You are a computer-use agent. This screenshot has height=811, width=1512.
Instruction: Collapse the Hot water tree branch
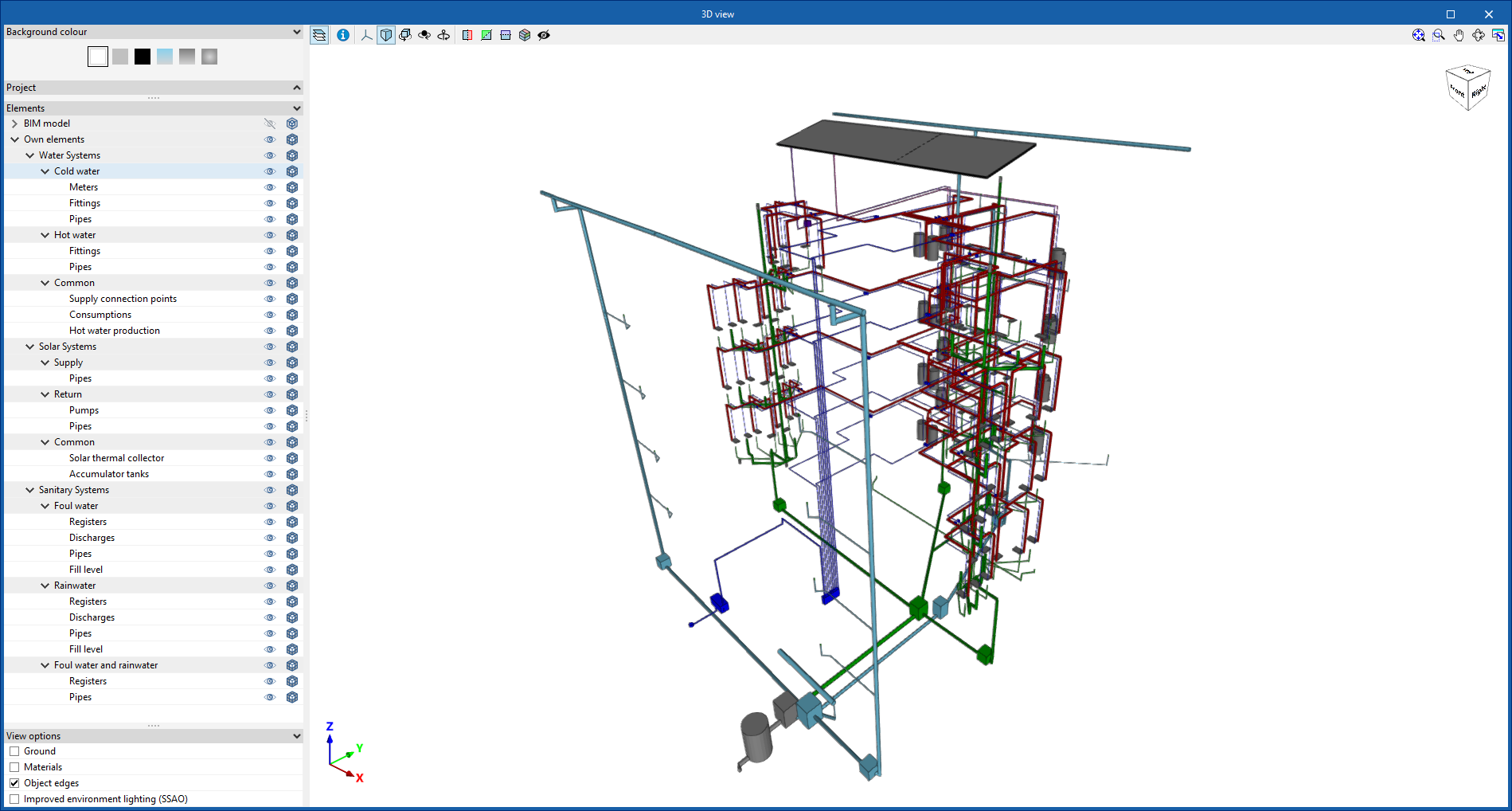click(45, 235)
